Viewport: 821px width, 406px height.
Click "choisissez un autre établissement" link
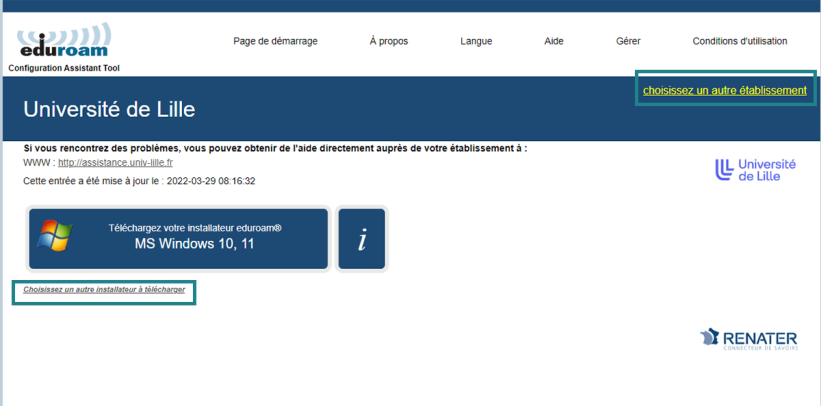pos(724,90)
